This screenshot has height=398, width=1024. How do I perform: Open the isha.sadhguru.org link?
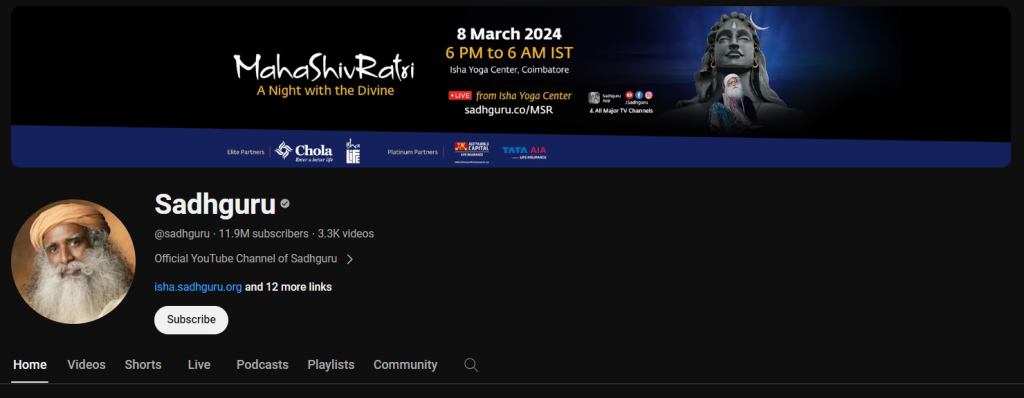click(198, 287)
